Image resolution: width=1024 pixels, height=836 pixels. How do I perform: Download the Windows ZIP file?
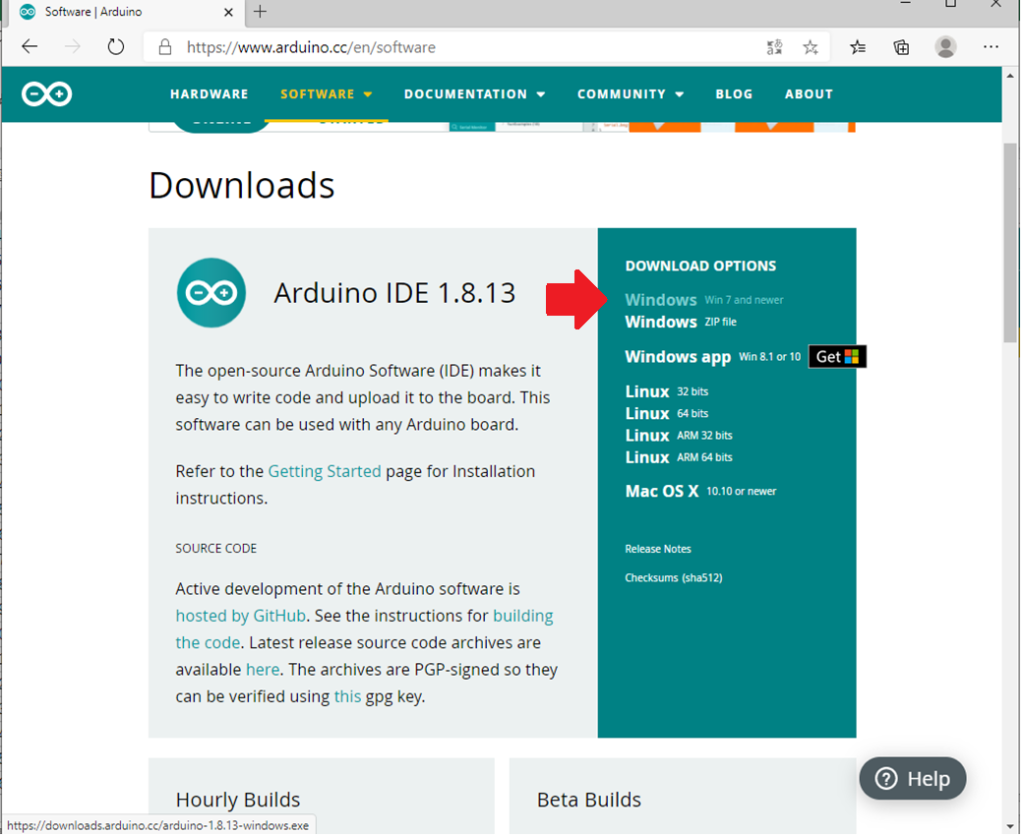[x=680, y=322]
